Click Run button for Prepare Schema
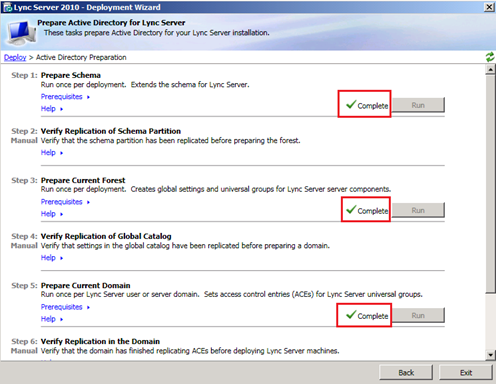Screen dimensions: 496x384 pos(418,105)
